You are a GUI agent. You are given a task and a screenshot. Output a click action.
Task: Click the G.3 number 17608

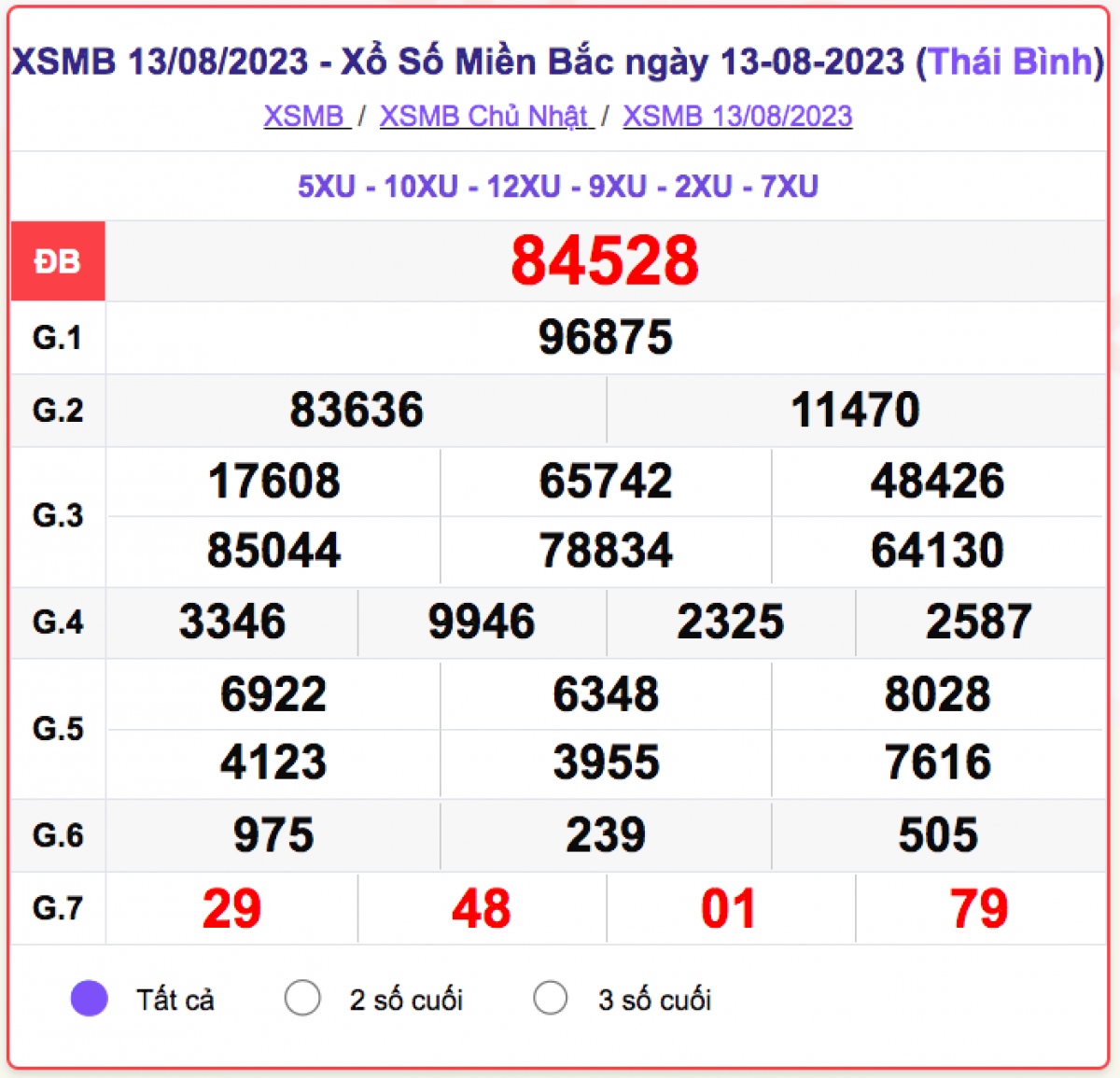pos(274,482)
